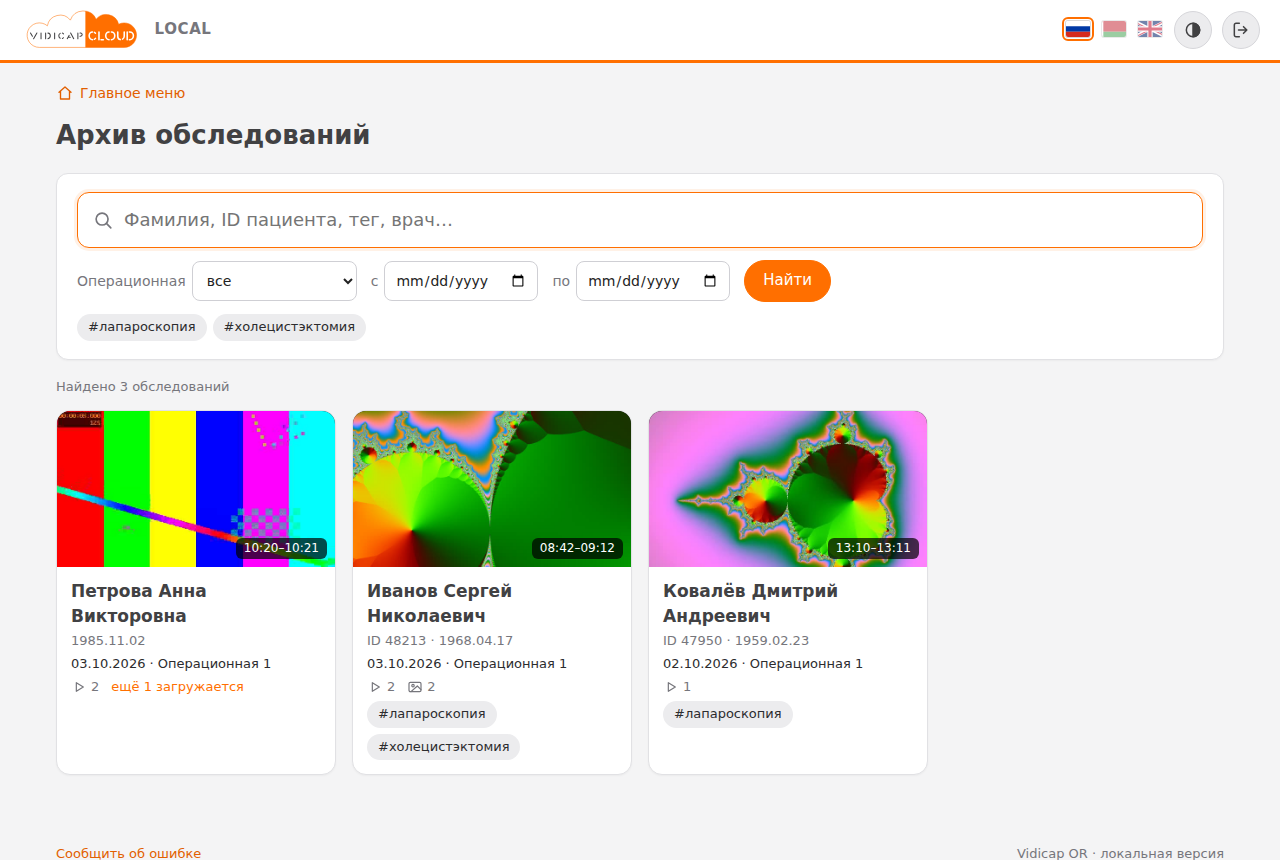Switch language to Belarusian flag
Image resolution: width=1280 pixels, height=860 pixels.
coord(1115,29)
